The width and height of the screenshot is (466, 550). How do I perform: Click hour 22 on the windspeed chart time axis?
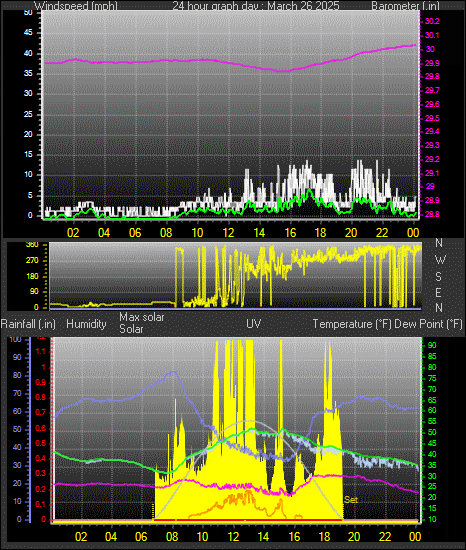(382, 233)
